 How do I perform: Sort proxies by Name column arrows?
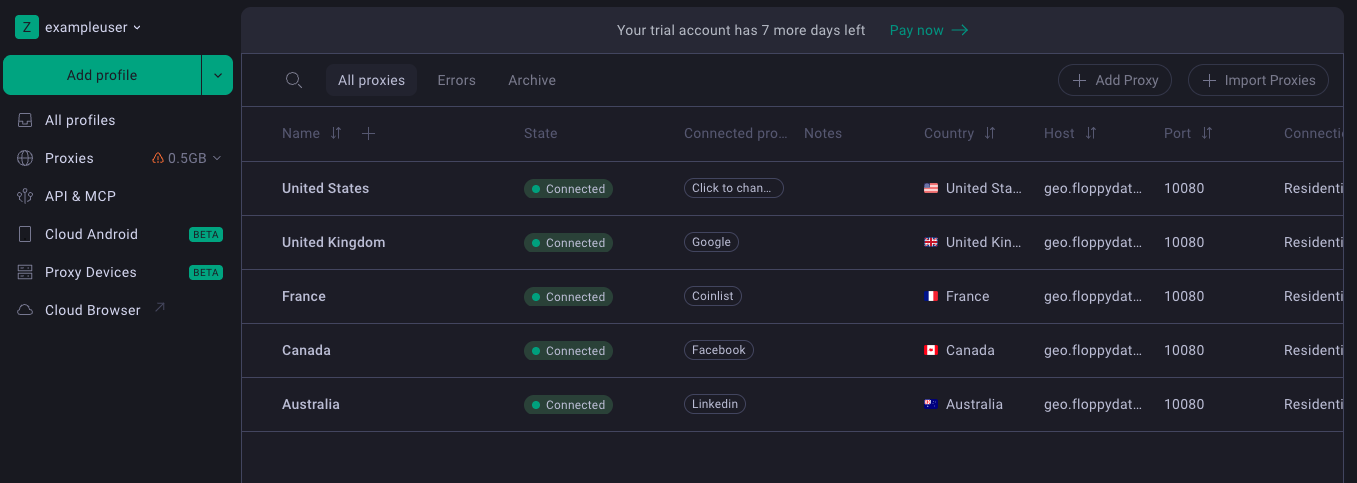336,133
